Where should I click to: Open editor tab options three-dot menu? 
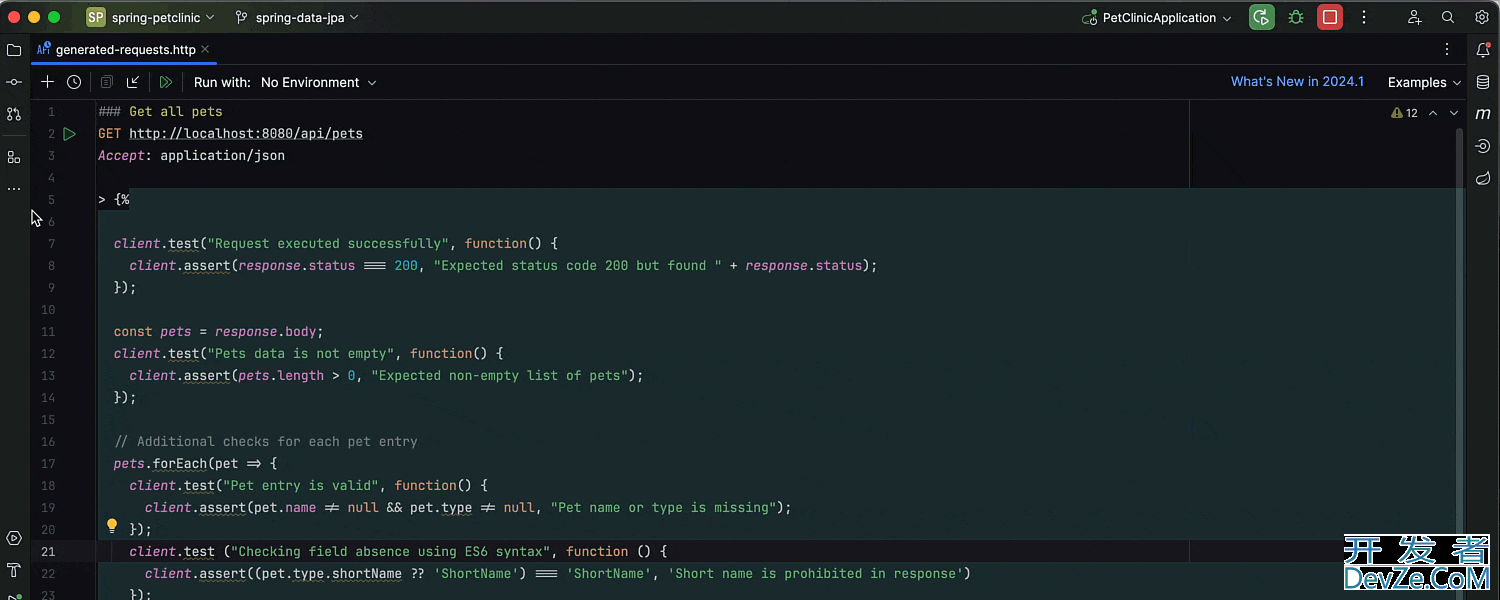[1447, 49]
